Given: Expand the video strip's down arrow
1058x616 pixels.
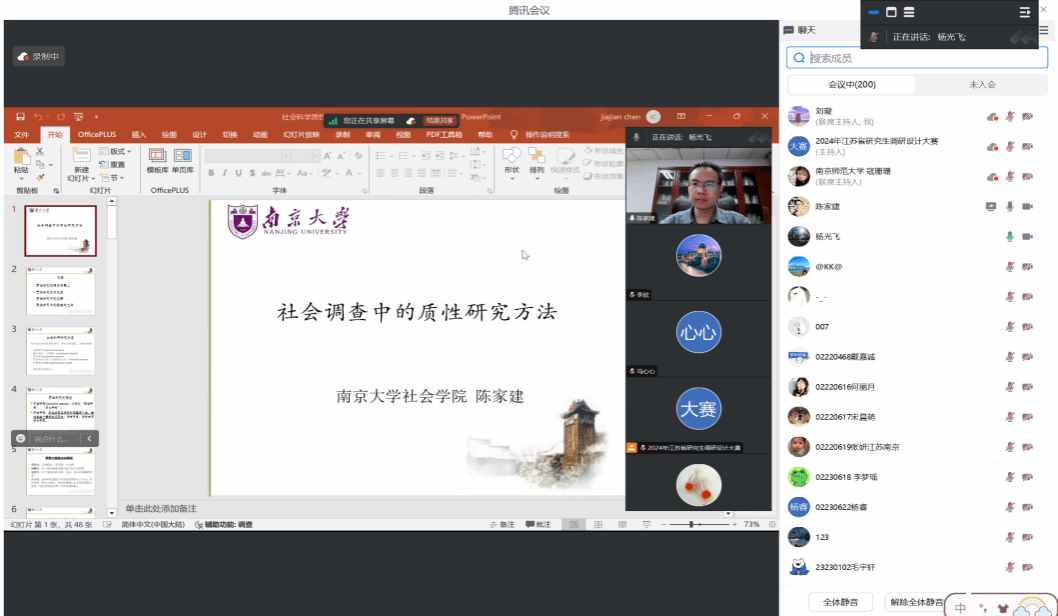Looking at the screenshot, I should pyautogui.click(x=728, y=514).
